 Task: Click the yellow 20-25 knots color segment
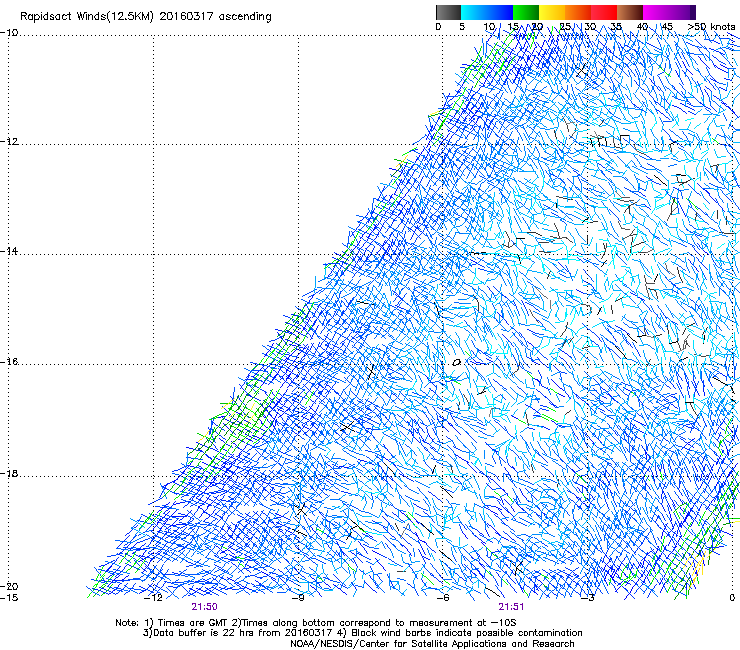pyautogui.click(x=552, y=12)
